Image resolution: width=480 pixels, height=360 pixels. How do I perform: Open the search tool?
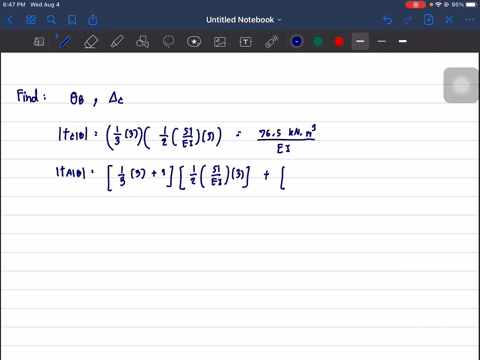click(51, 20)
